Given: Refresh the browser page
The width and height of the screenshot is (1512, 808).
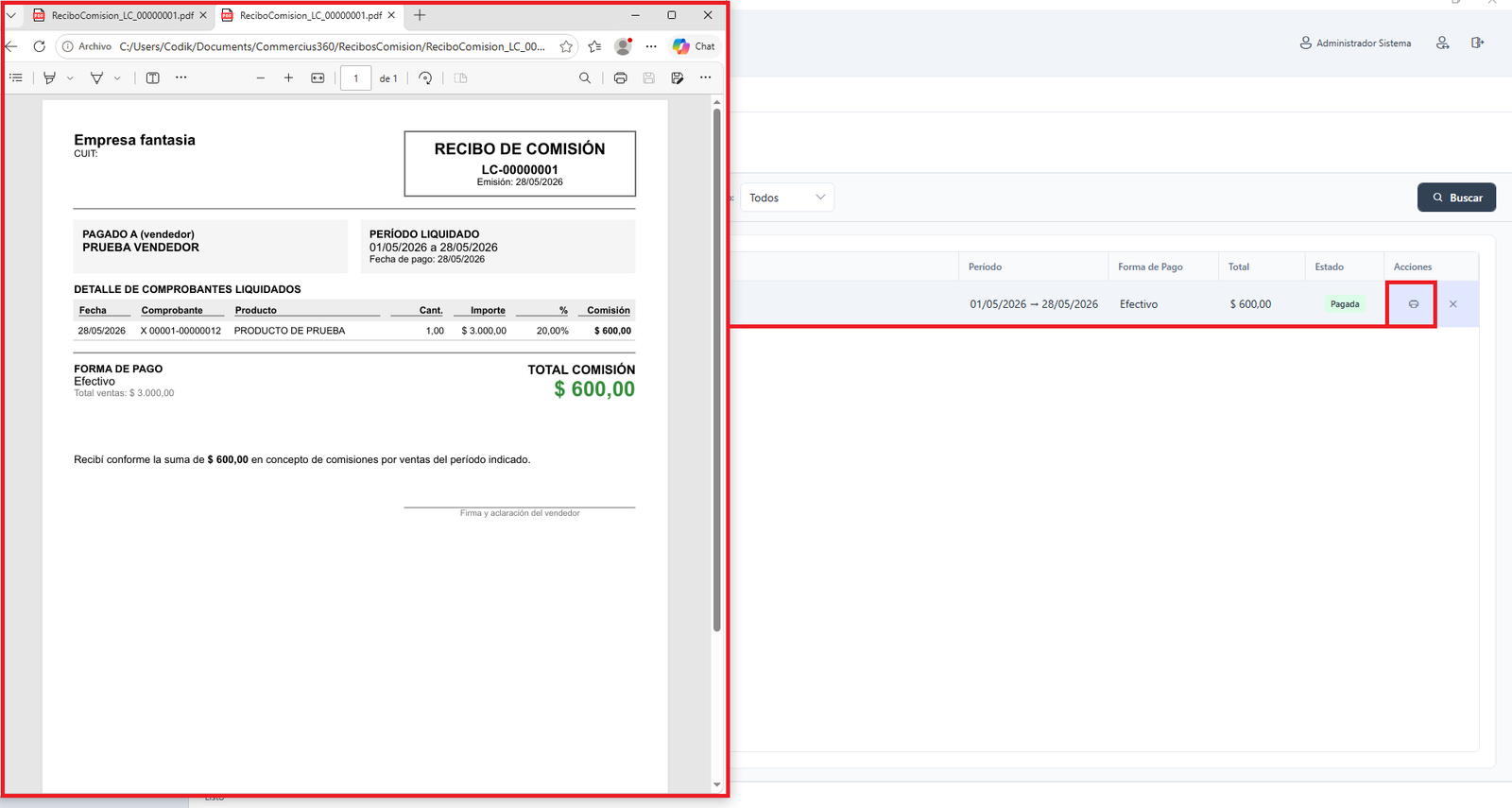Looking at the screenshot, I should [39, 46].
